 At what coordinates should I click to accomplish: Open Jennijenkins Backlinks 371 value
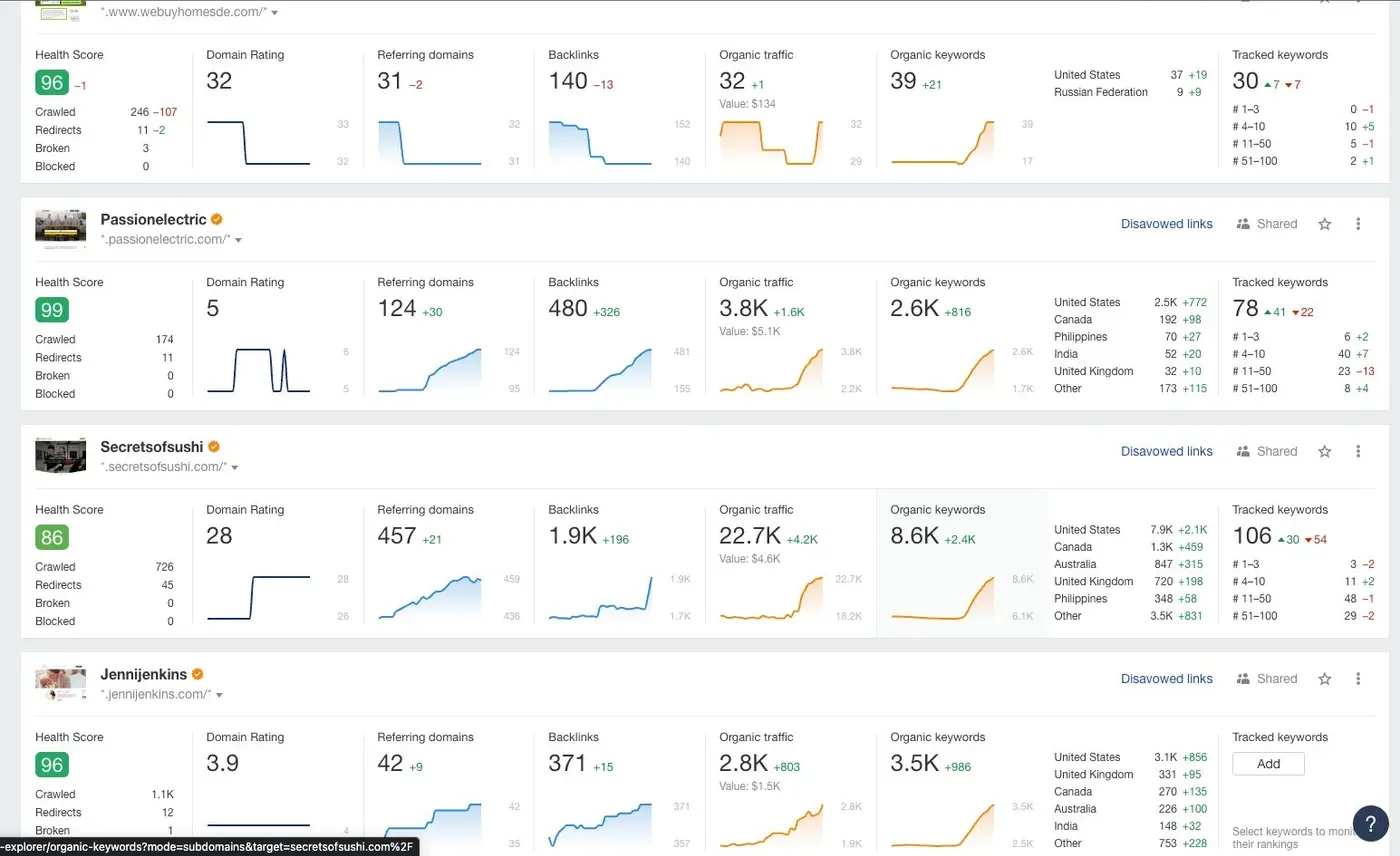click(568, 763)
